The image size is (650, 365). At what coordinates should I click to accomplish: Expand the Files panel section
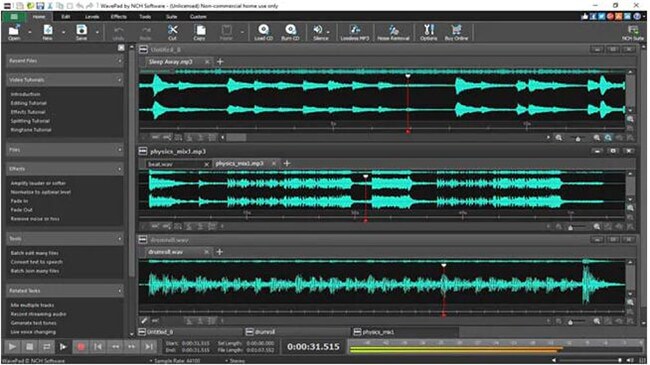120,150
